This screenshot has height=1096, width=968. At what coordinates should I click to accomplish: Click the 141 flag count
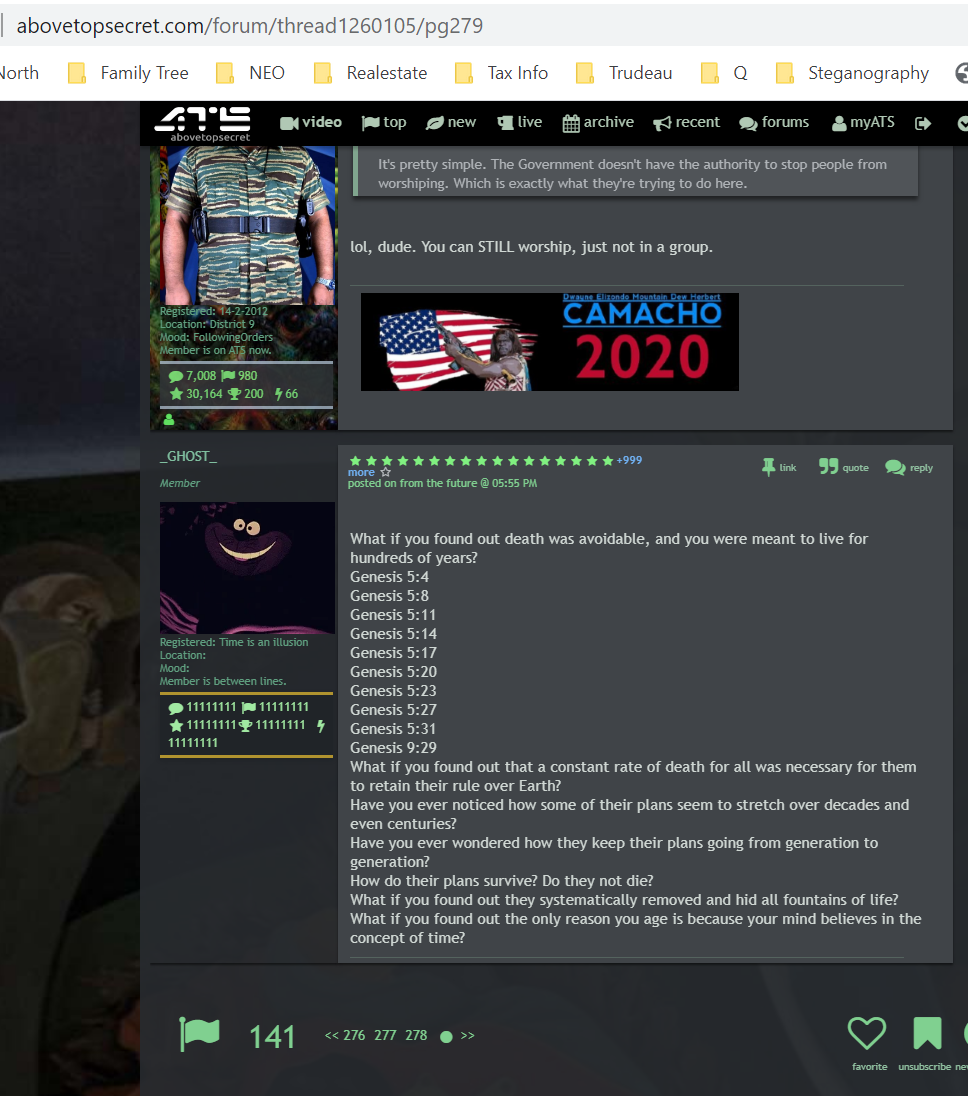[x=272, y=1037]
